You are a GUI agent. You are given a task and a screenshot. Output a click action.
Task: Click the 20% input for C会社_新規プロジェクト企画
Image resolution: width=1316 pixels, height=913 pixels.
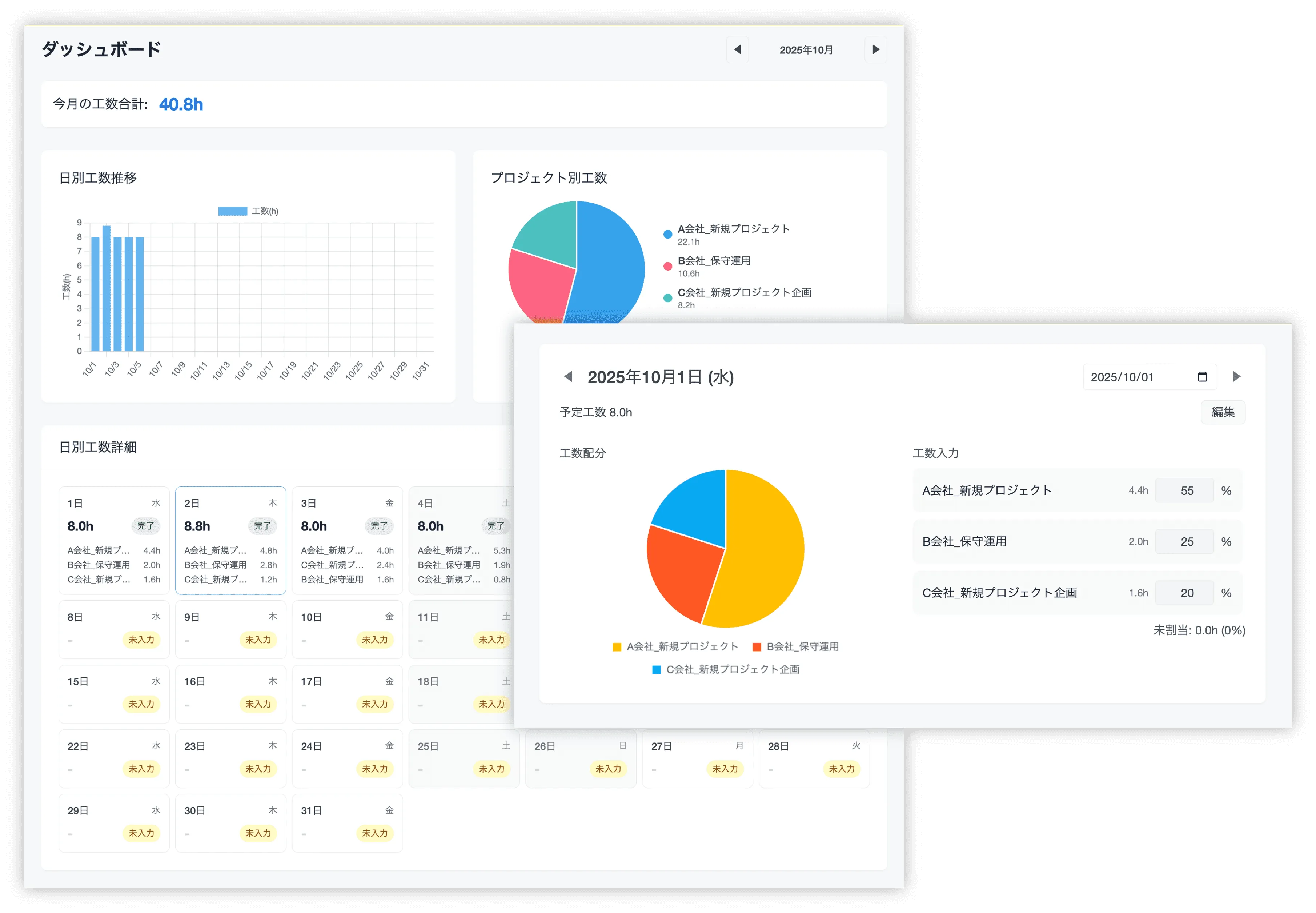1184,593
